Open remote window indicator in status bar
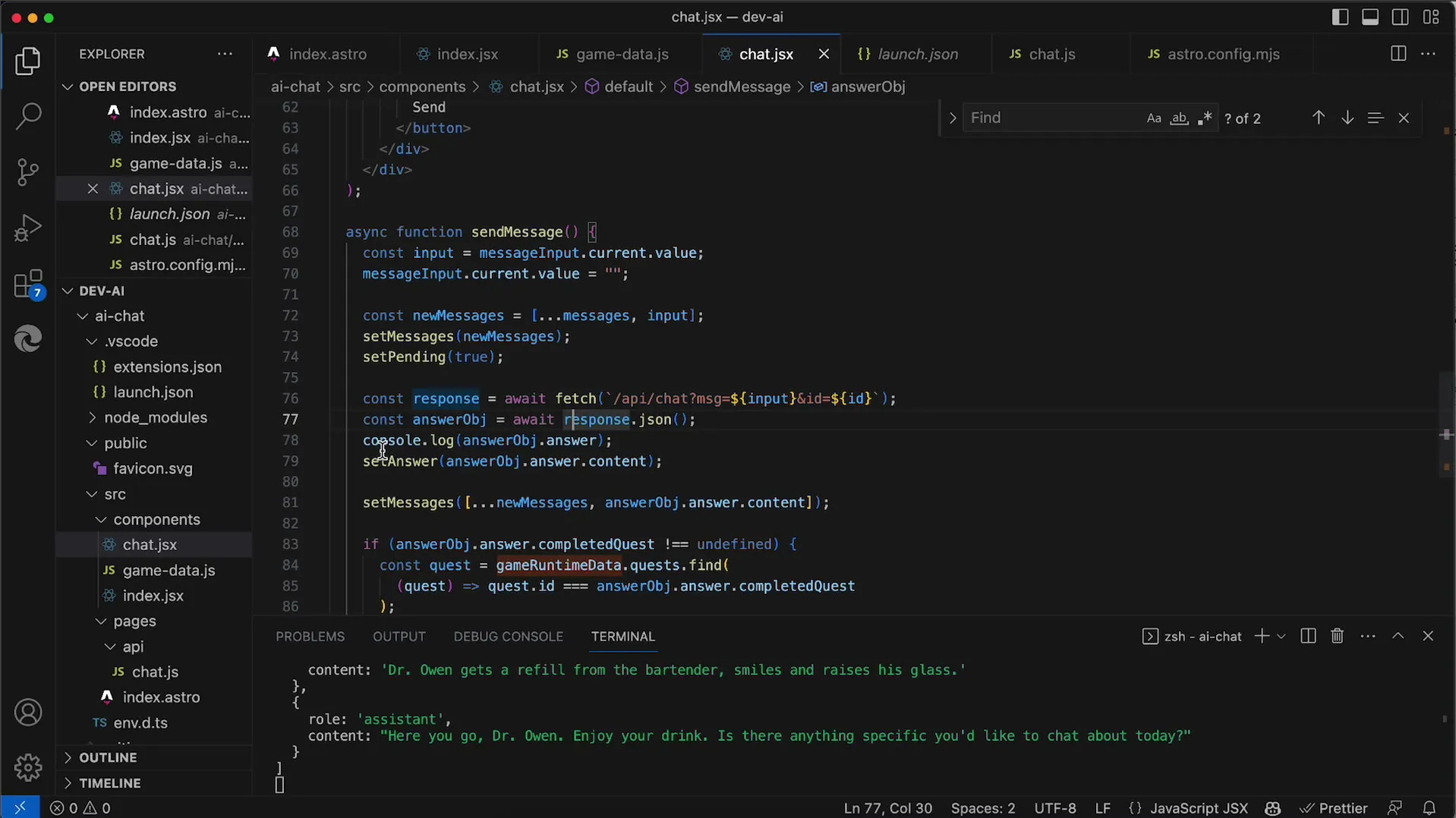This screenshot has width=1456, height=818. tap(20, 807)
